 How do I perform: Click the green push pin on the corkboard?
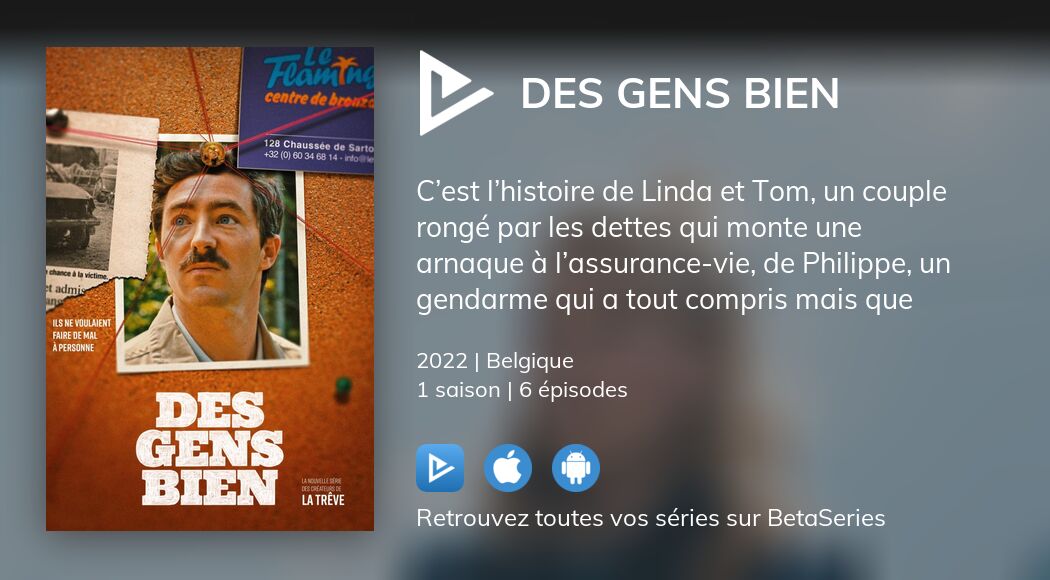343,387
